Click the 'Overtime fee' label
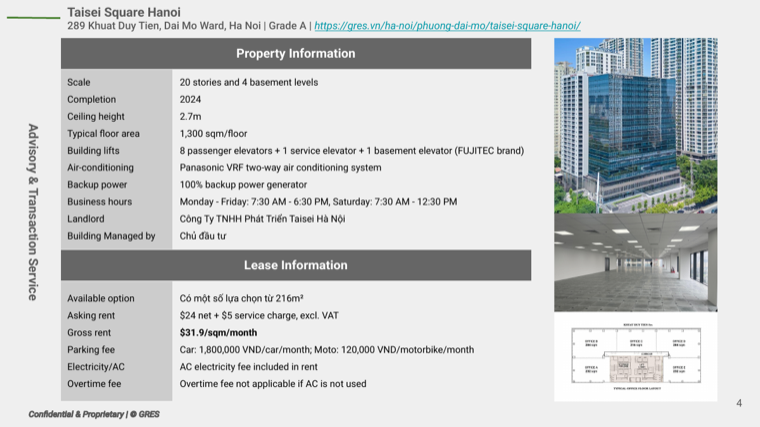Screen dimensions: 760x427 (94, 384)
